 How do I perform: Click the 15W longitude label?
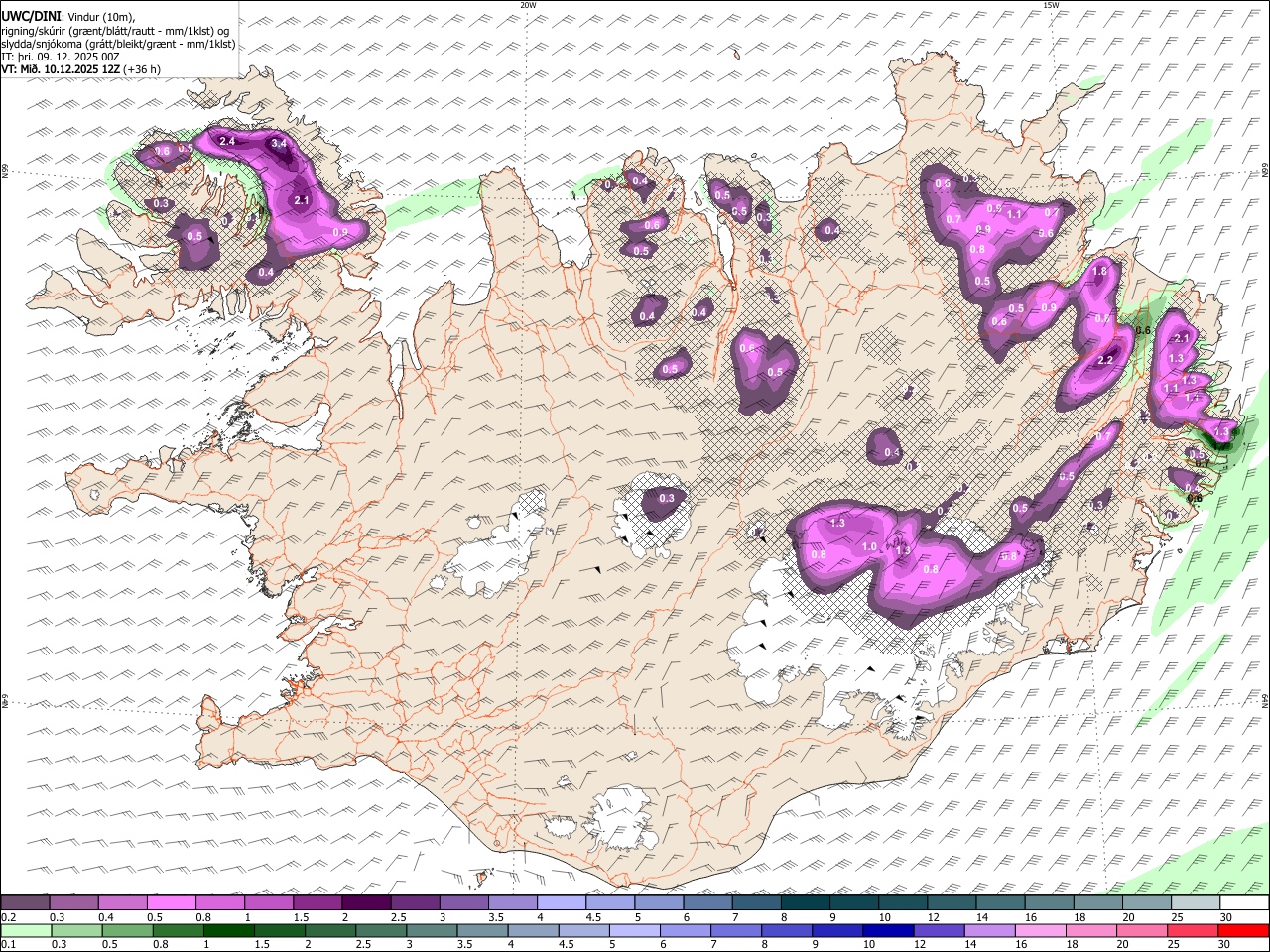(1051, 5)
